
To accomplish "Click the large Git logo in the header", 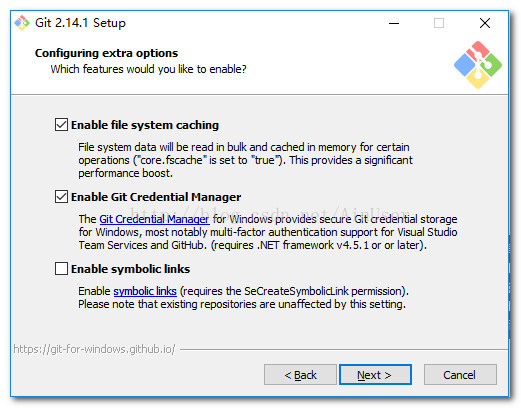I will (x=478, y=65).
